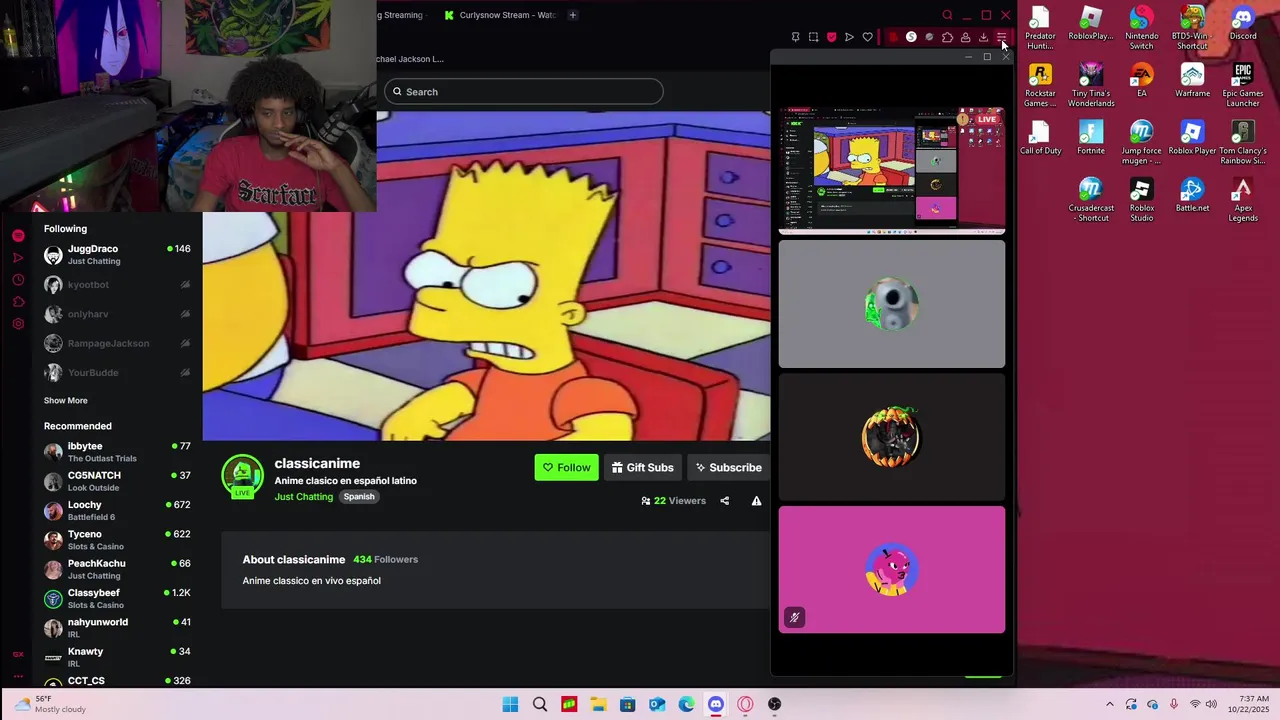Click the Spanish language tag
Screen dimensions: 1280x720
pyautogui.click(x=359, y=497)
